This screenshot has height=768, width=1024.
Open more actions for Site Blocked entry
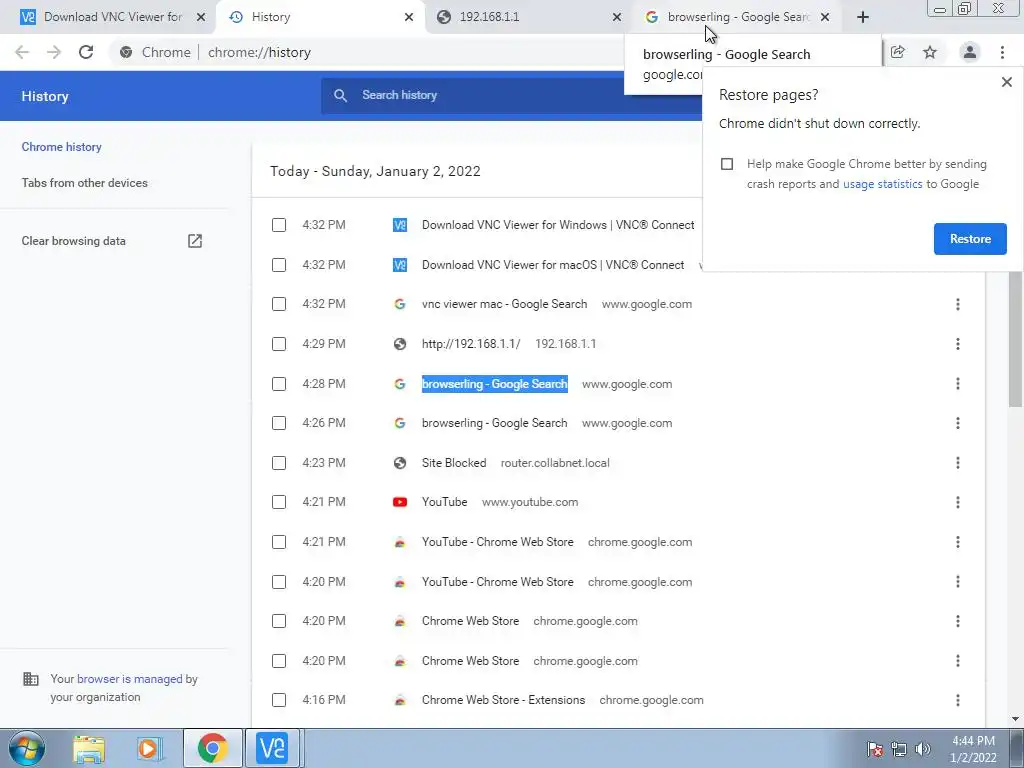pos(957,463)
